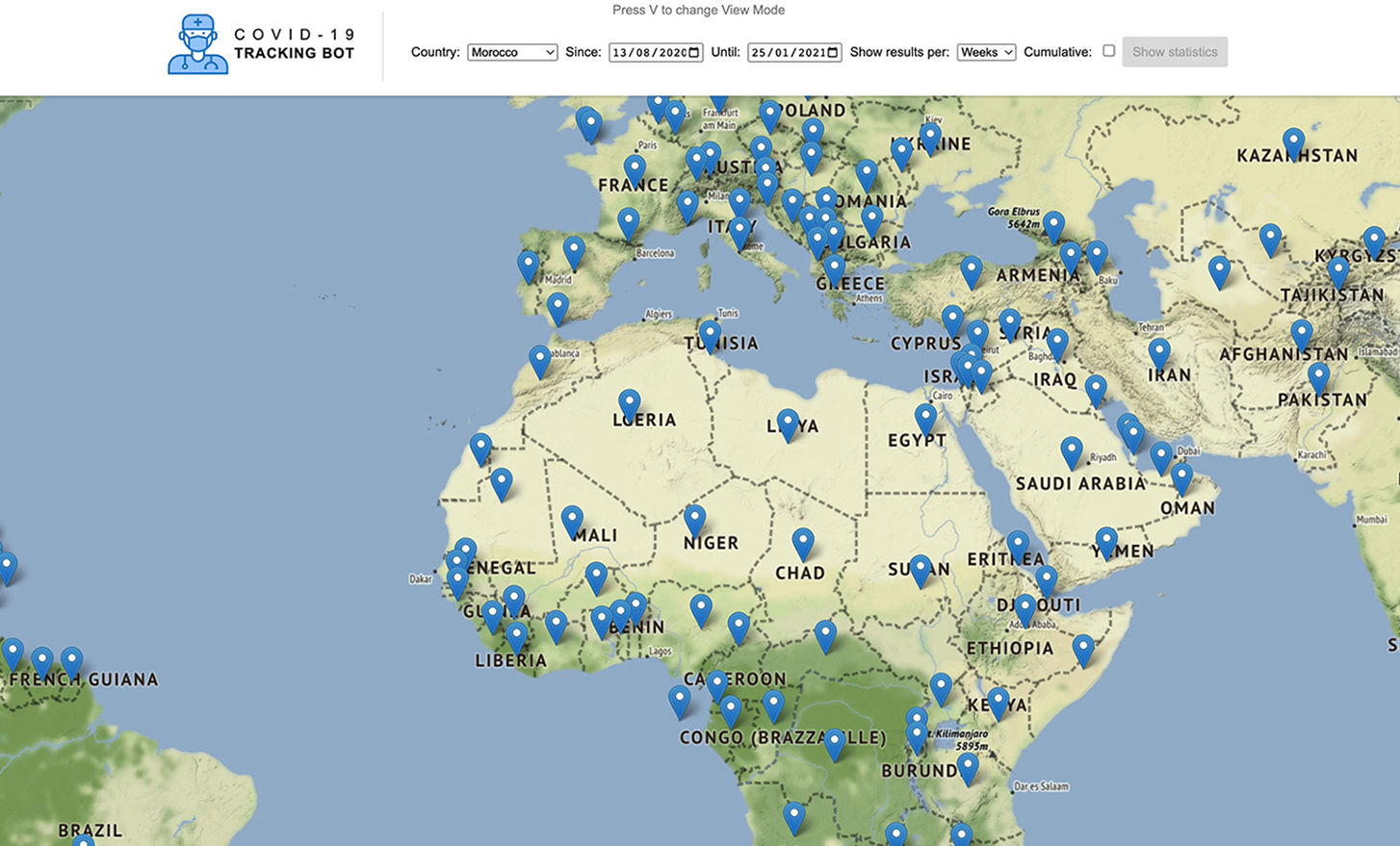Select the map pin at Gibraltar, southern Spain
Image resolution: width=1400 pixels, height=846 pixels.
(x=557, y=309)
